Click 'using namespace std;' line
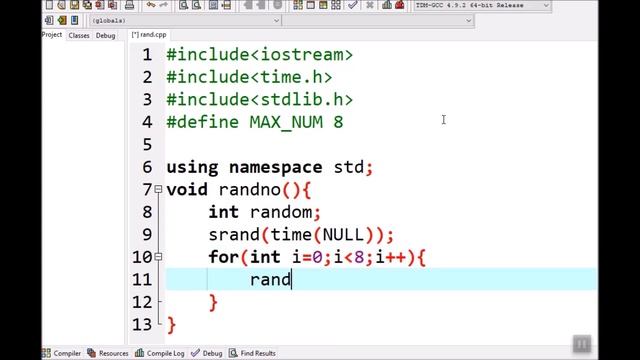640x360 pixels. pos(269,167)
